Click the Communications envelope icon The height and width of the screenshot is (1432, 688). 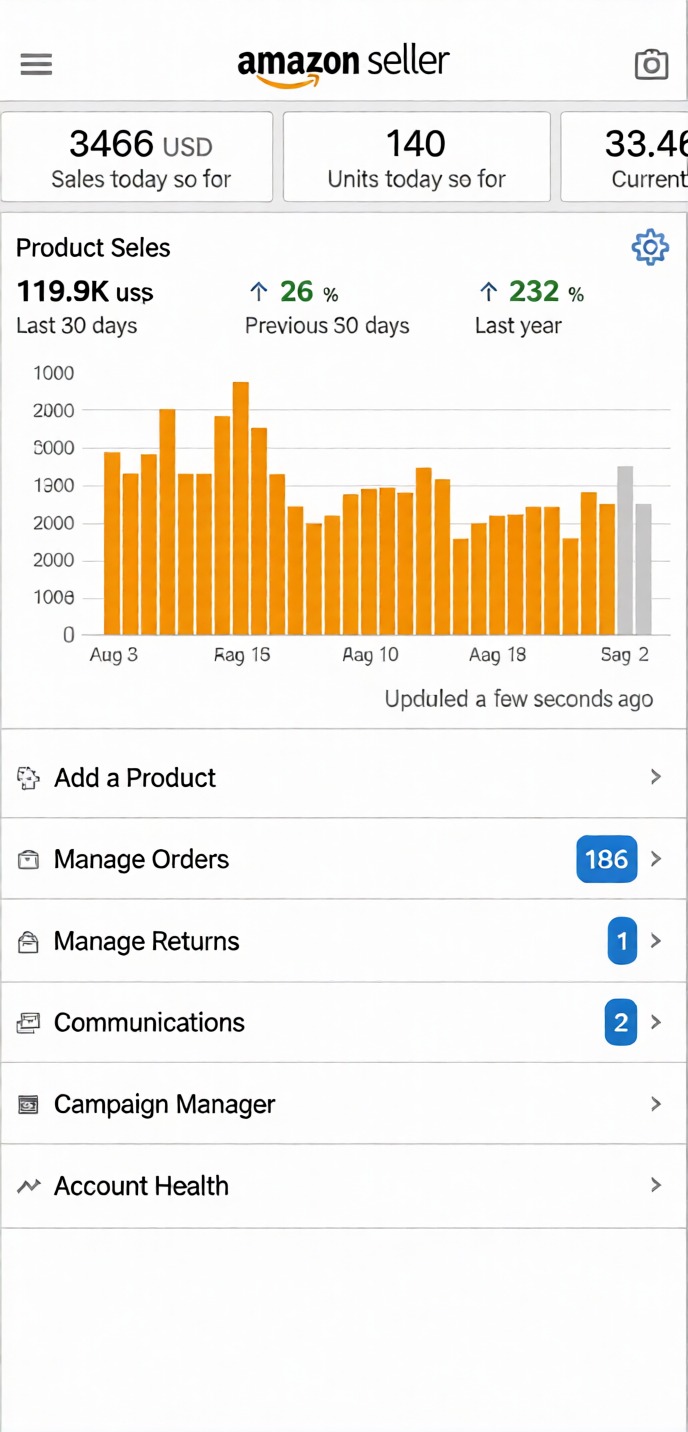tap(29, 1023)
